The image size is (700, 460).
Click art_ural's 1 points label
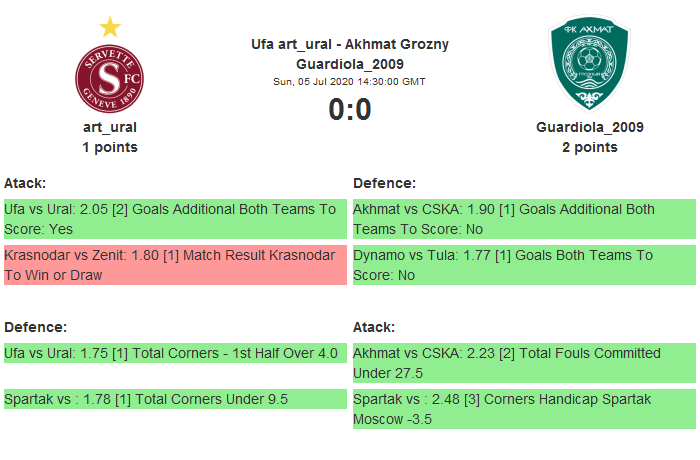pos(110,147)
